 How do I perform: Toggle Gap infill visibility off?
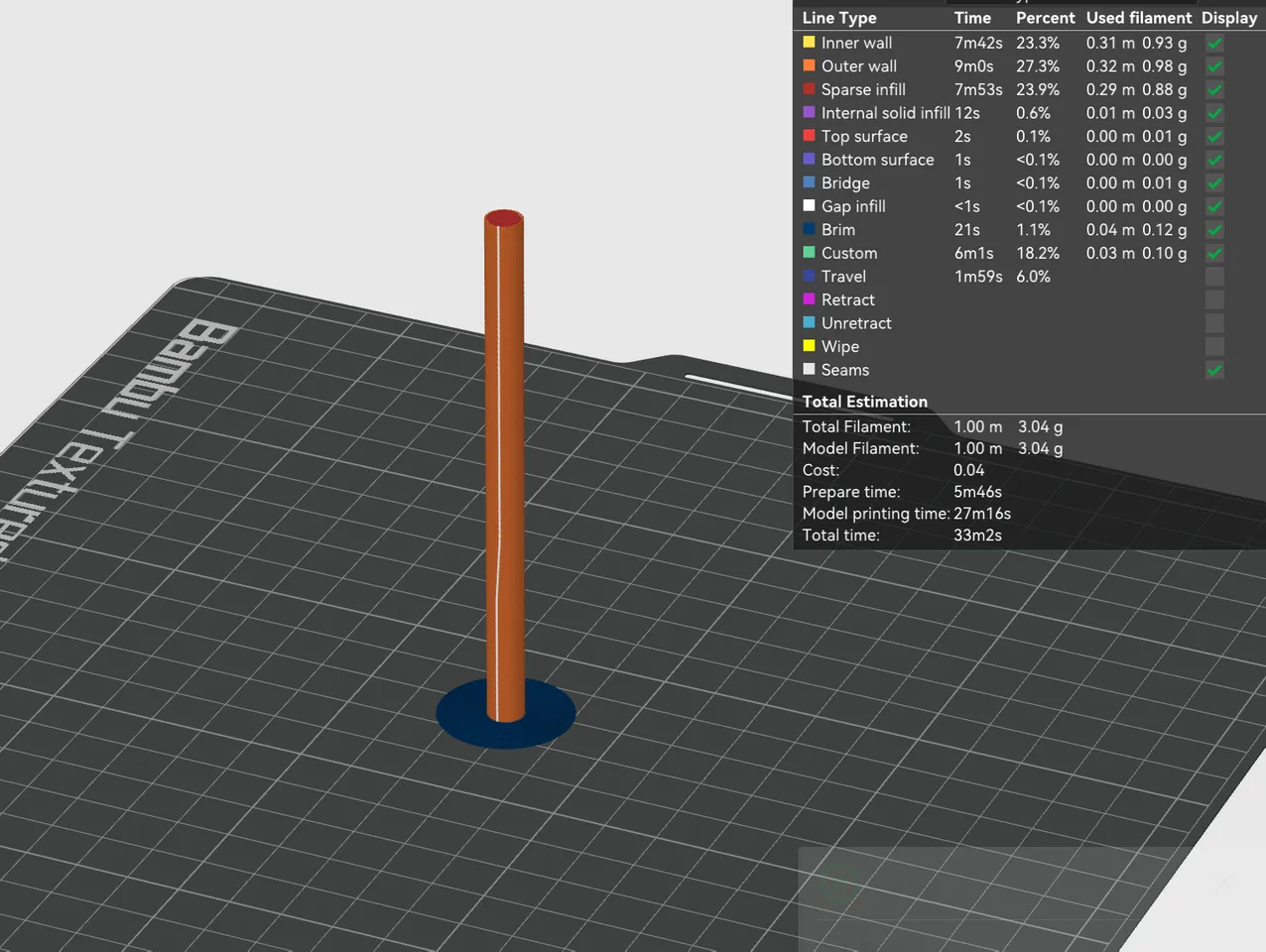click(1213, 206)
